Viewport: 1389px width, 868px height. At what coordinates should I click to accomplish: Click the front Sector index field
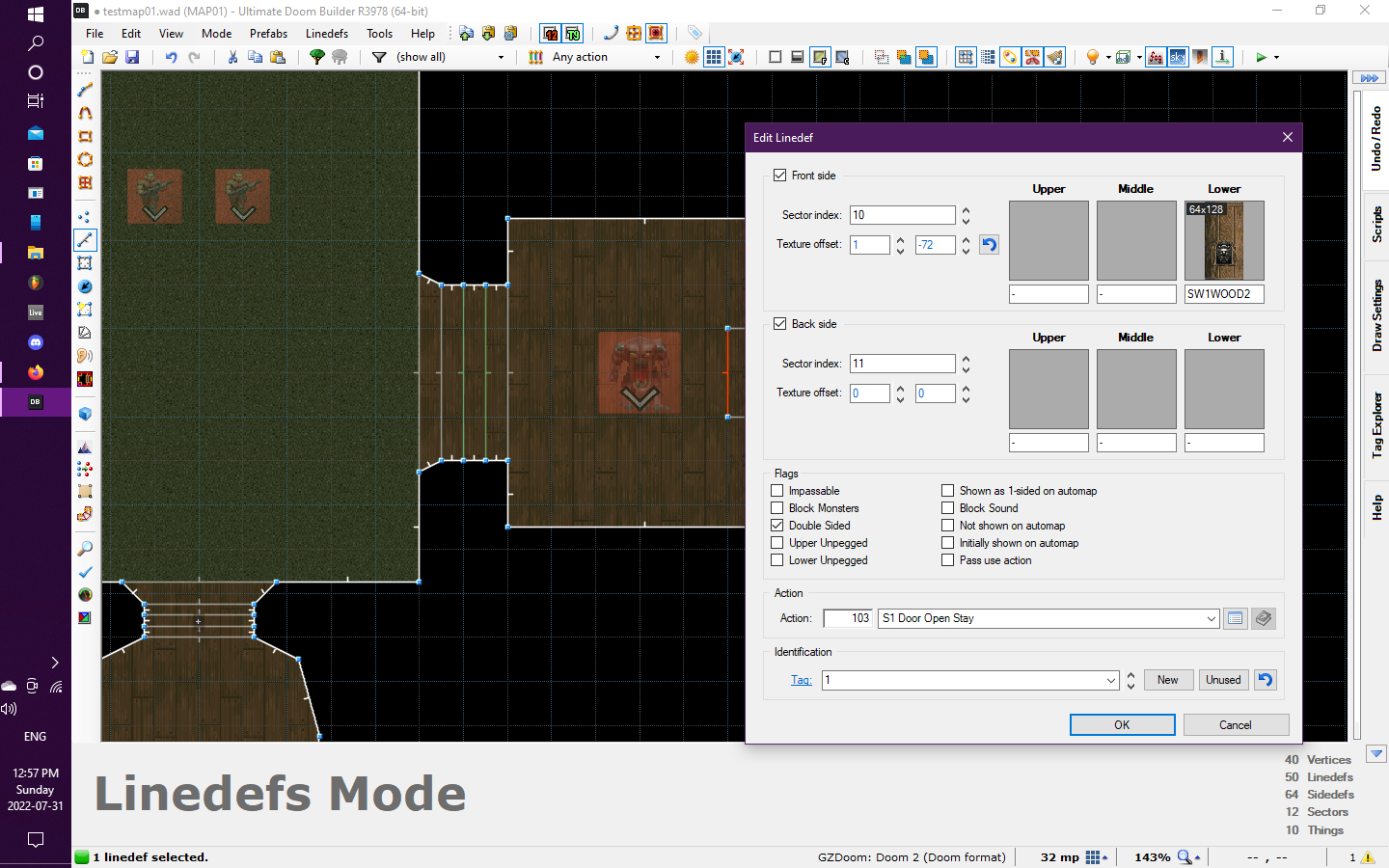[903, 215]
